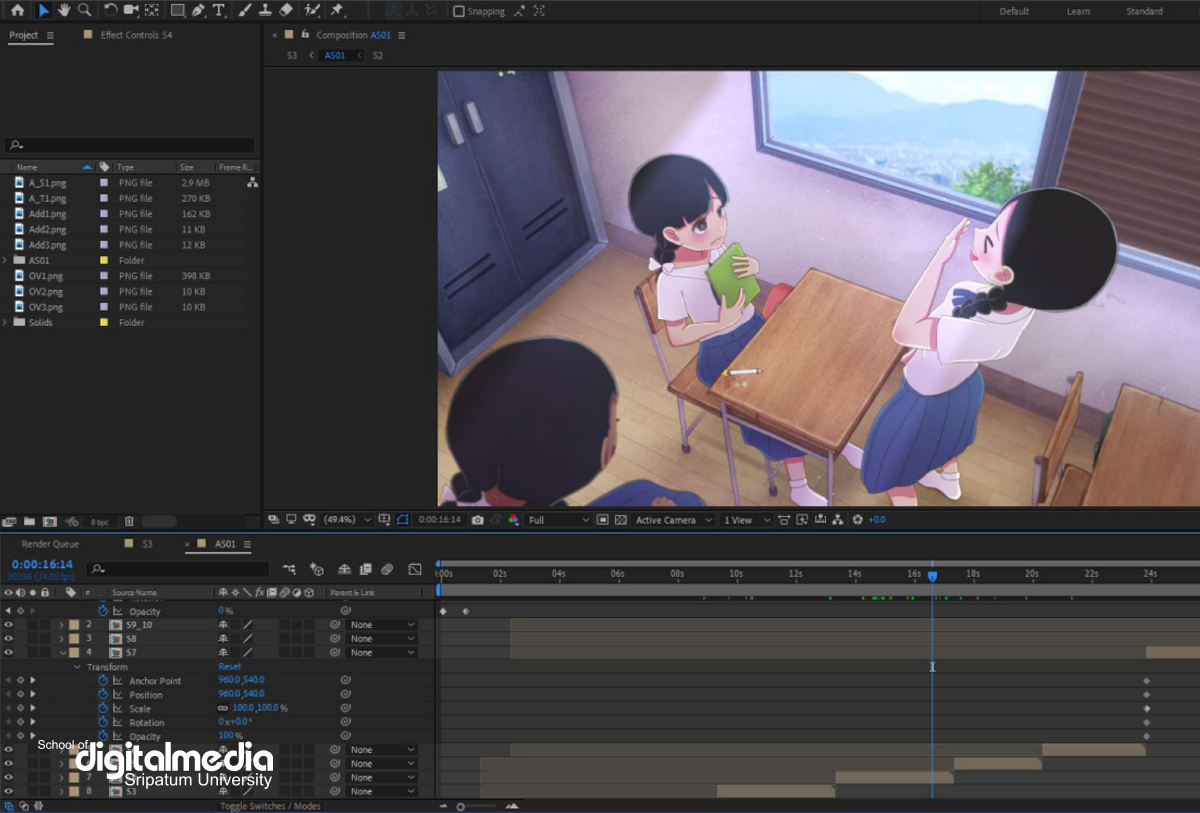
Task: Select the Clone Stamp tool
Action: (265, 10)
